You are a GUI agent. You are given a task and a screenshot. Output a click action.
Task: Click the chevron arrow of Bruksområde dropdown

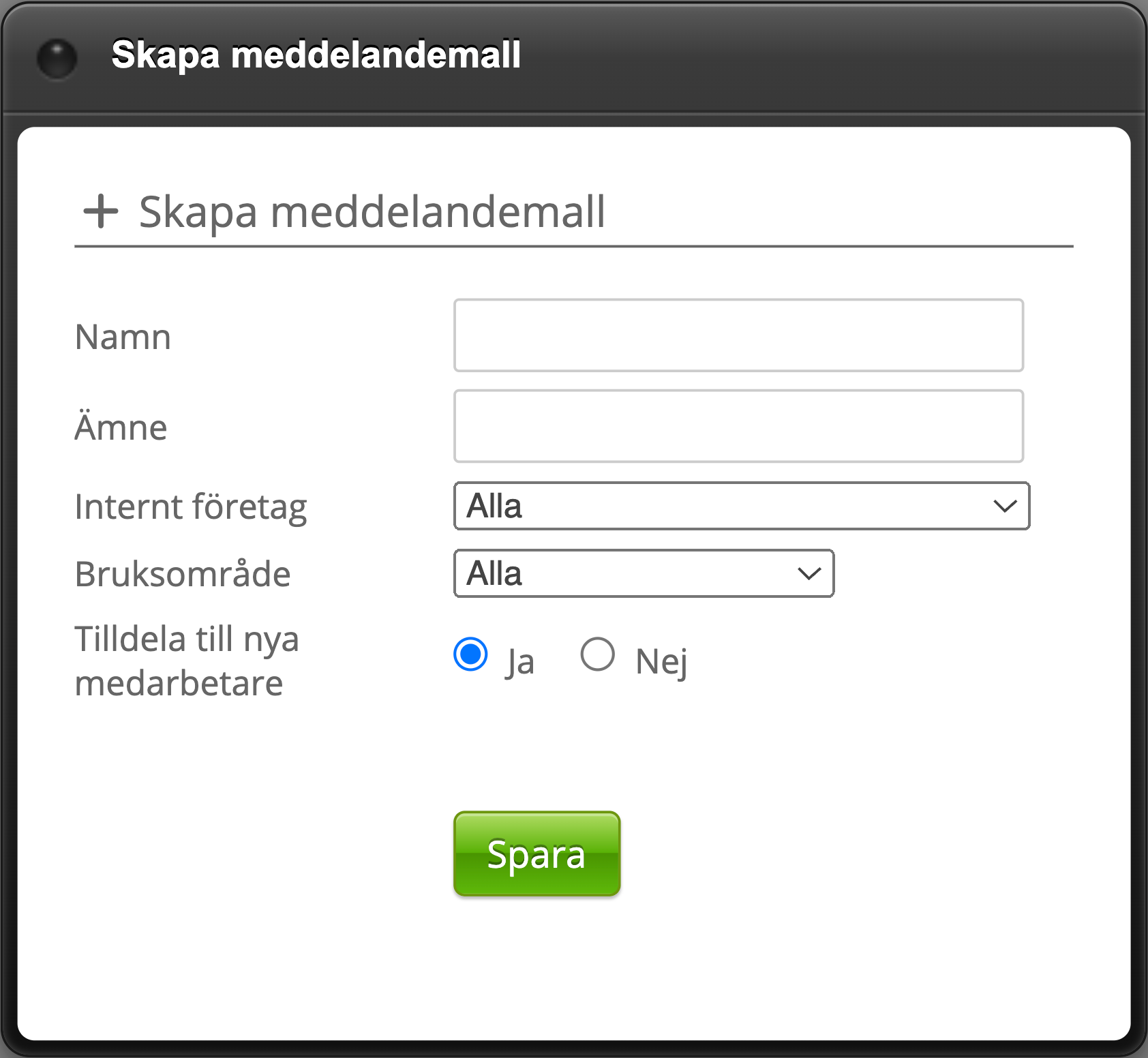pos(809,573)
